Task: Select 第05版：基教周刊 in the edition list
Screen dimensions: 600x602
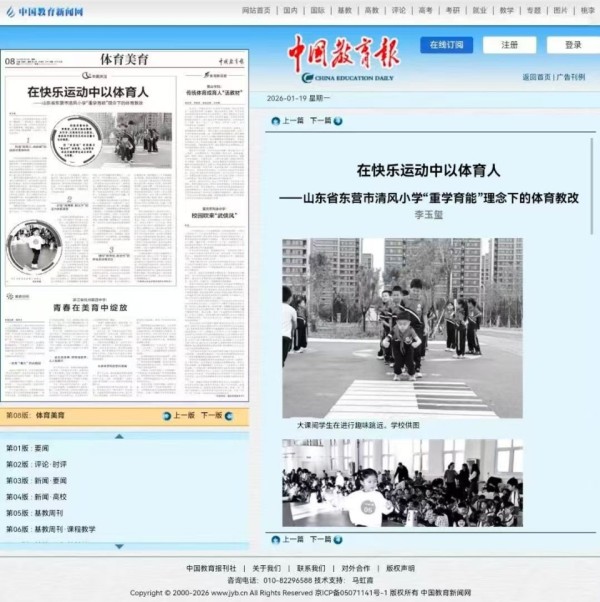Action: tap(35, 513)
